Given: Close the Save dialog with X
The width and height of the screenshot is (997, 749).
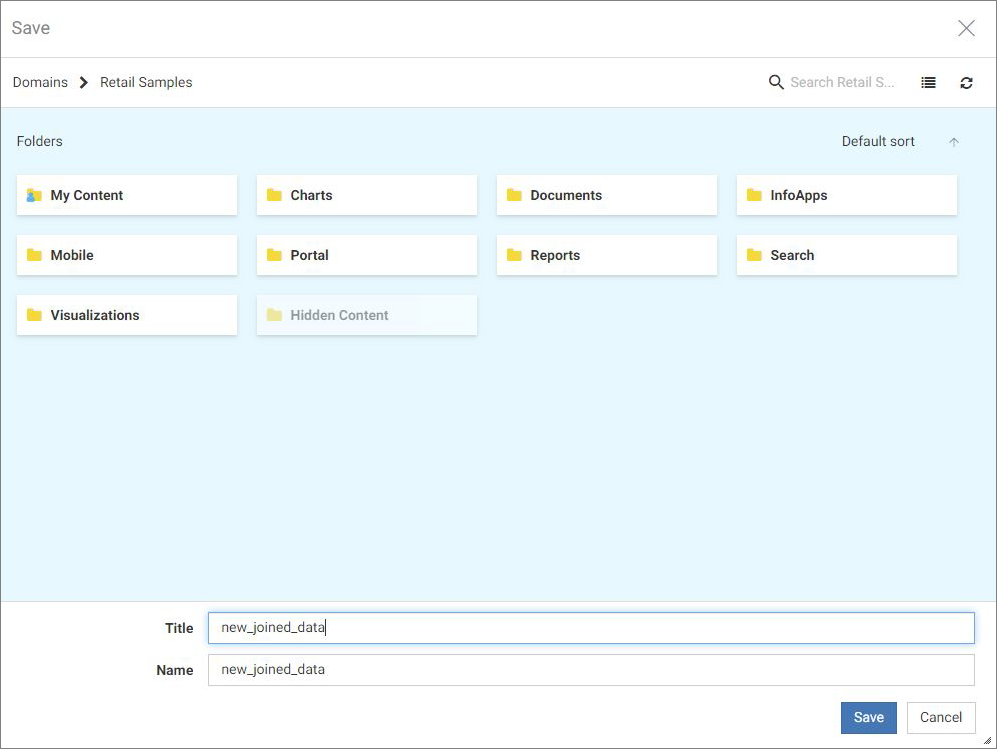Looking at the screenshot, I should 966,28.
